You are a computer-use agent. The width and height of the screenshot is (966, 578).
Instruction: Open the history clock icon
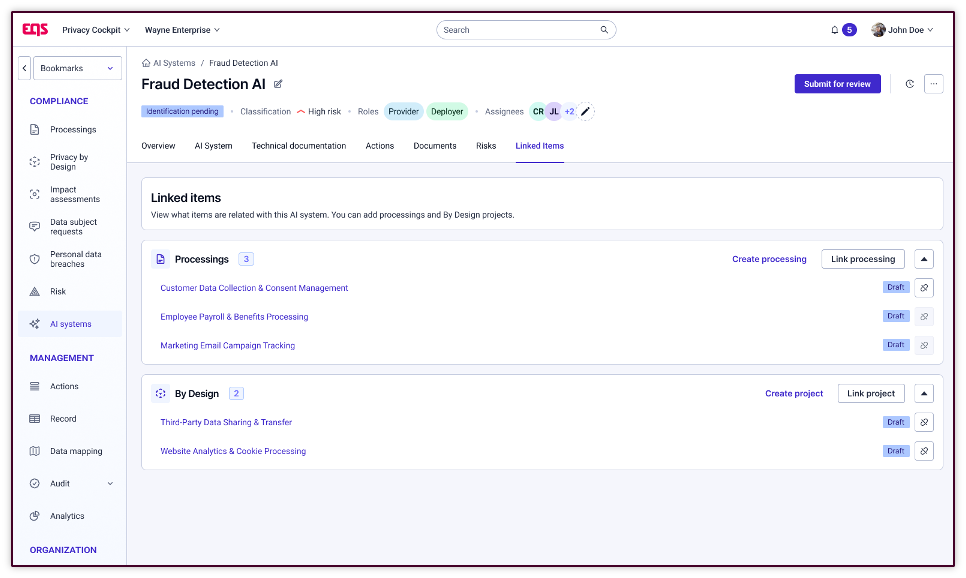click(x=909, y=84)
